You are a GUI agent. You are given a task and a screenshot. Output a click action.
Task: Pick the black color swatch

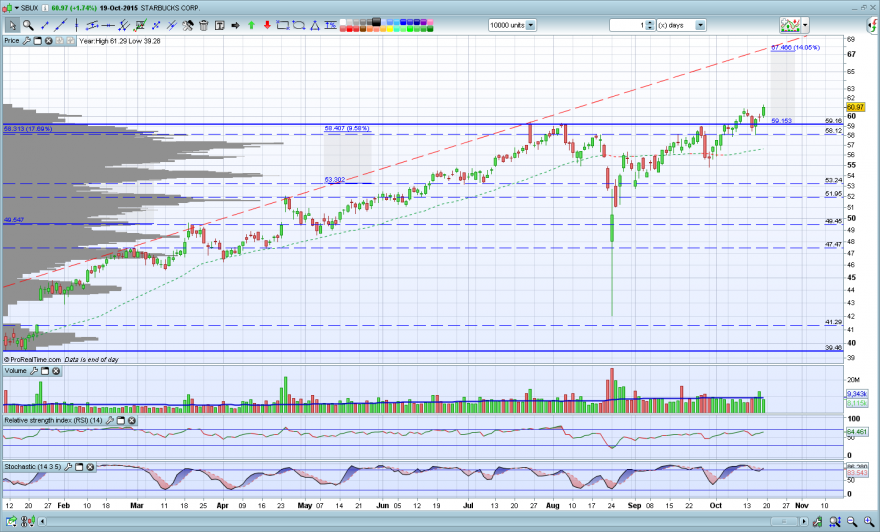[376, 22]
